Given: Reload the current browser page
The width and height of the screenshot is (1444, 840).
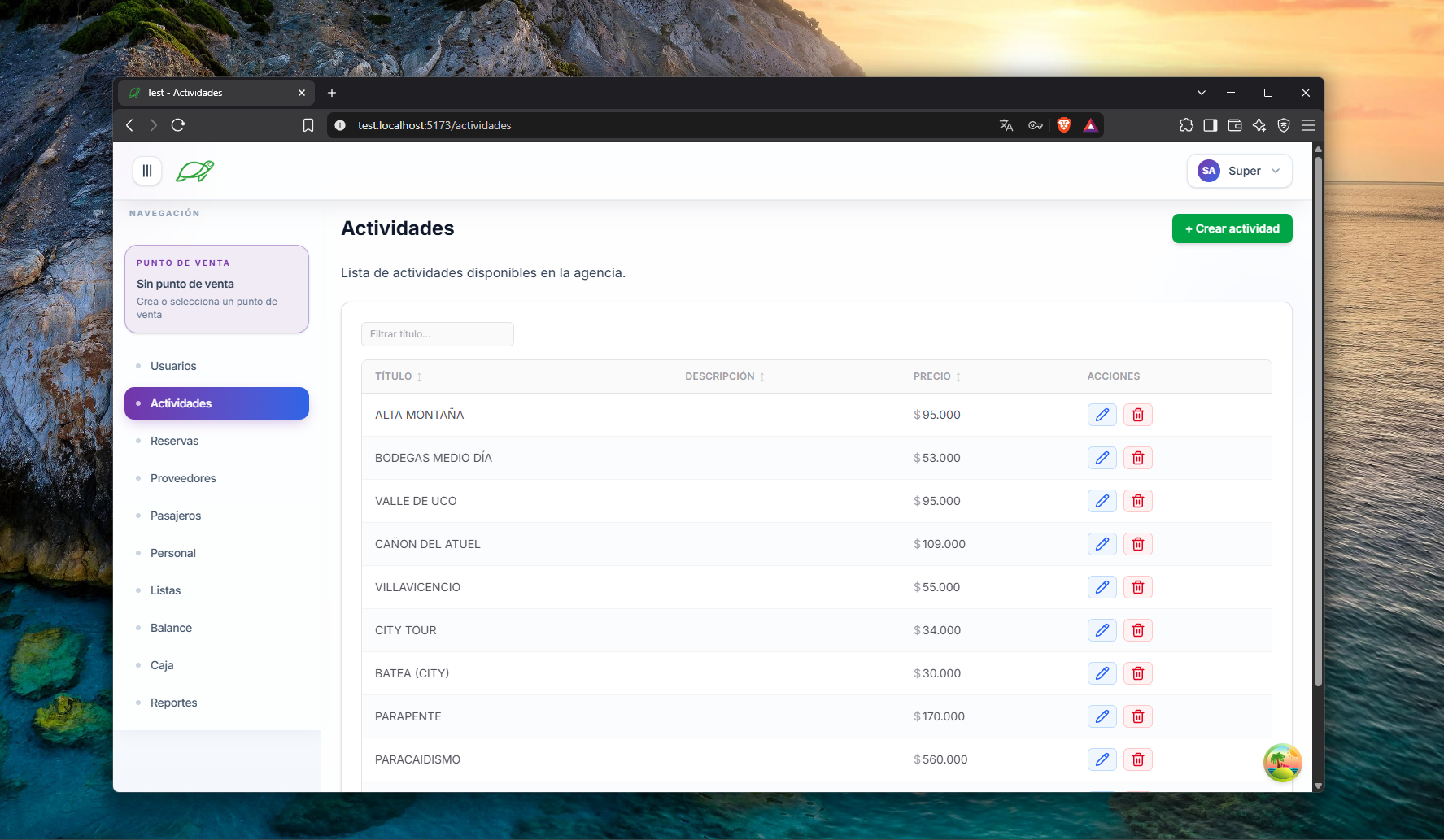Looking at the screenshot, I should coord(178,125).
